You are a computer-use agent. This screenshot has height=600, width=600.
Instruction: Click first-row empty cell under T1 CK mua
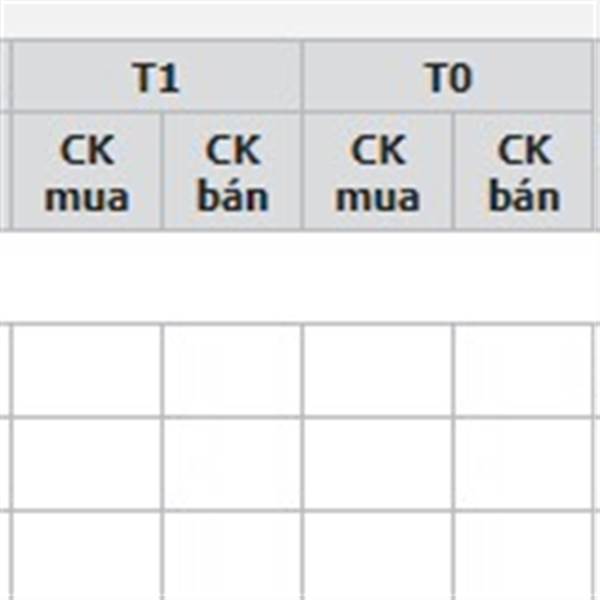click(87, 370)
